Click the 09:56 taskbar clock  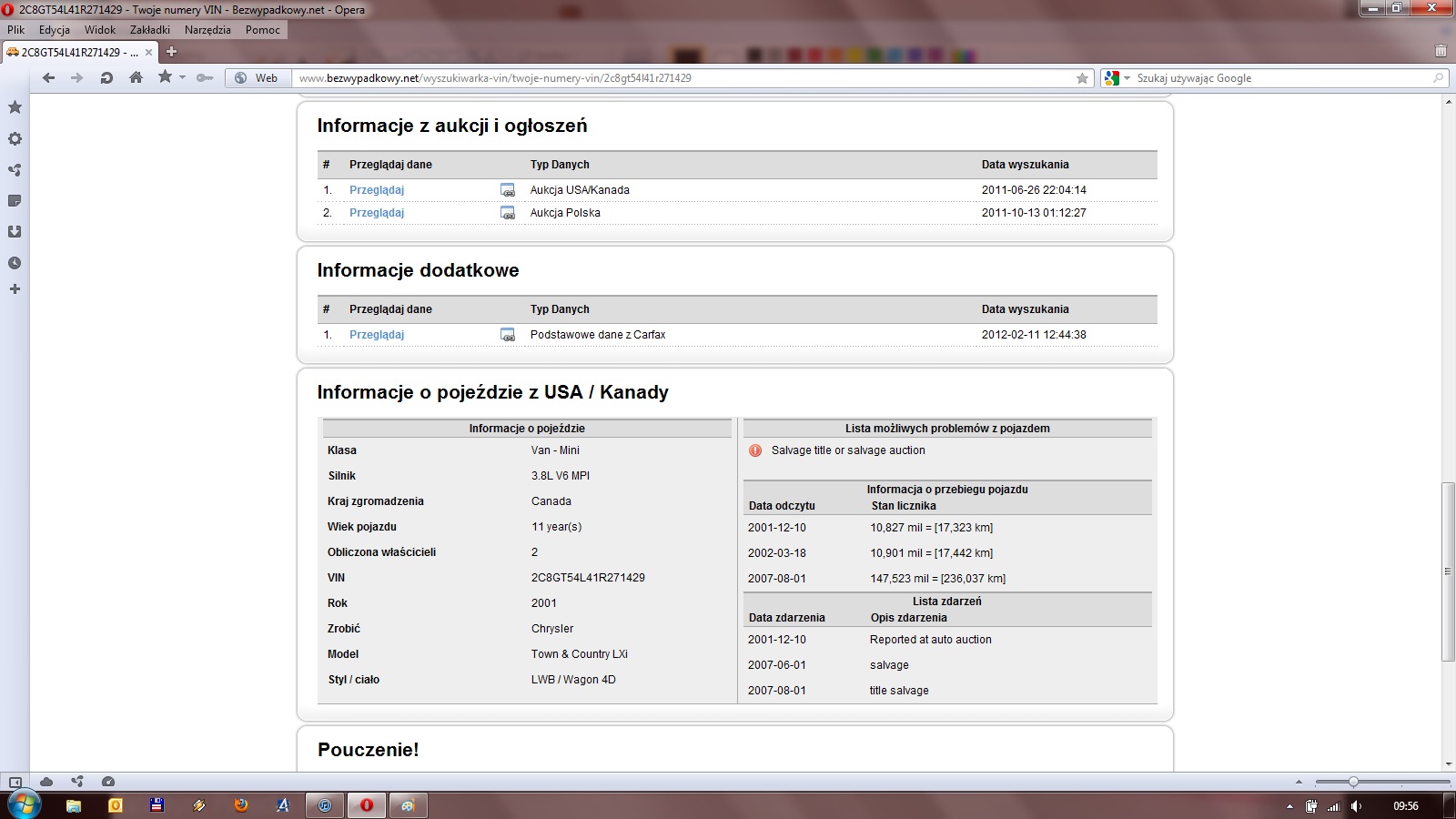coord(1406,806)
